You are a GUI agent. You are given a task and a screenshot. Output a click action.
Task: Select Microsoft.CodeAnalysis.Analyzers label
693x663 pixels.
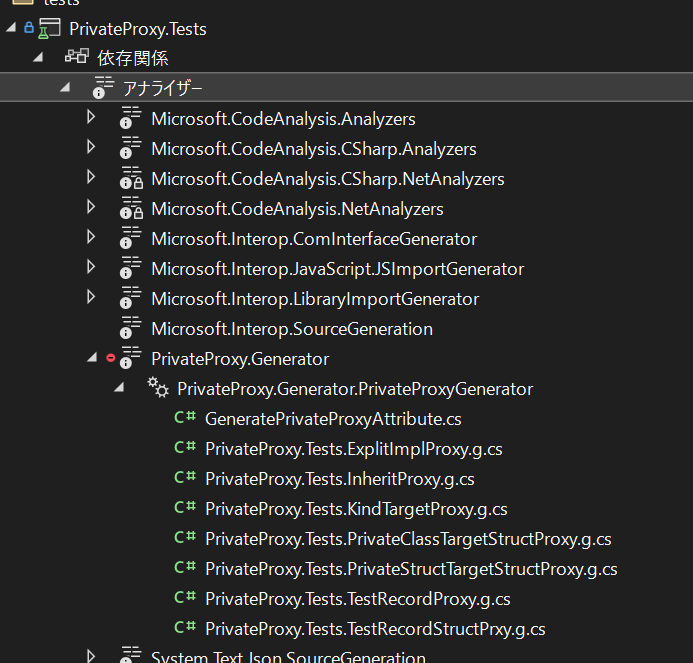(283, 119)
